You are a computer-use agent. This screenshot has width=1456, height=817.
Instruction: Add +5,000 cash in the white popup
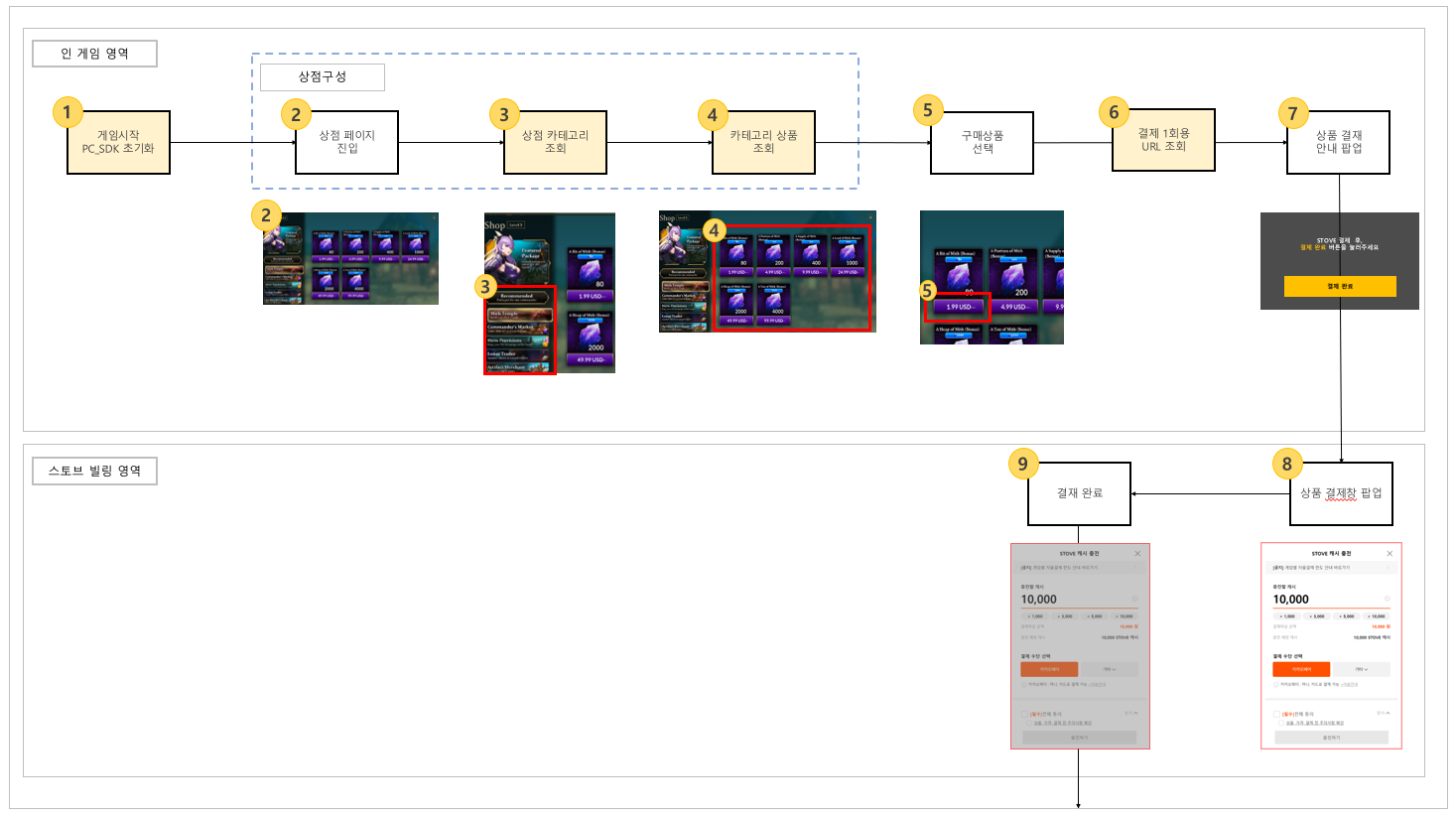point(1347,616)
